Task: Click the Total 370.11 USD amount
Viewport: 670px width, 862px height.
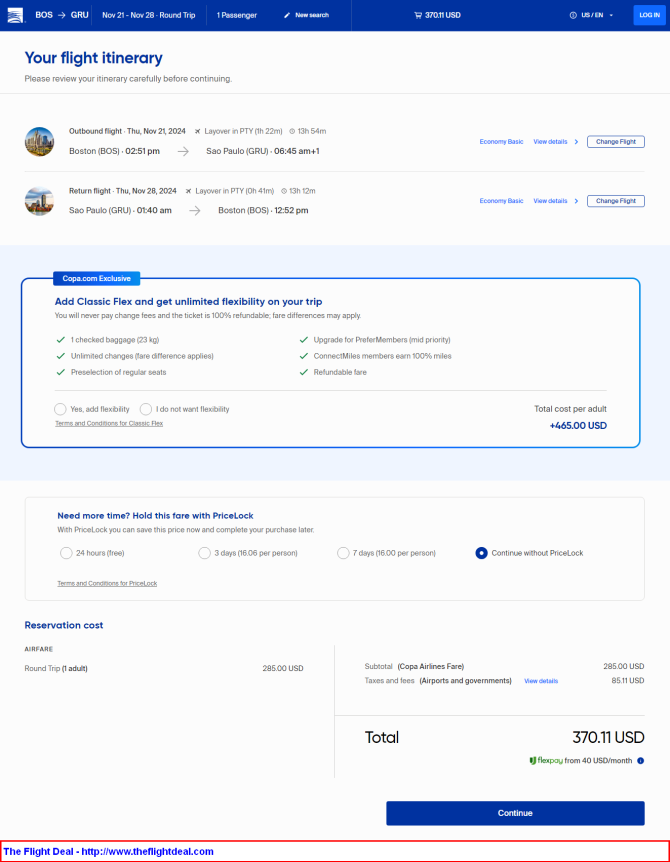Action: [x=608, y=737]
